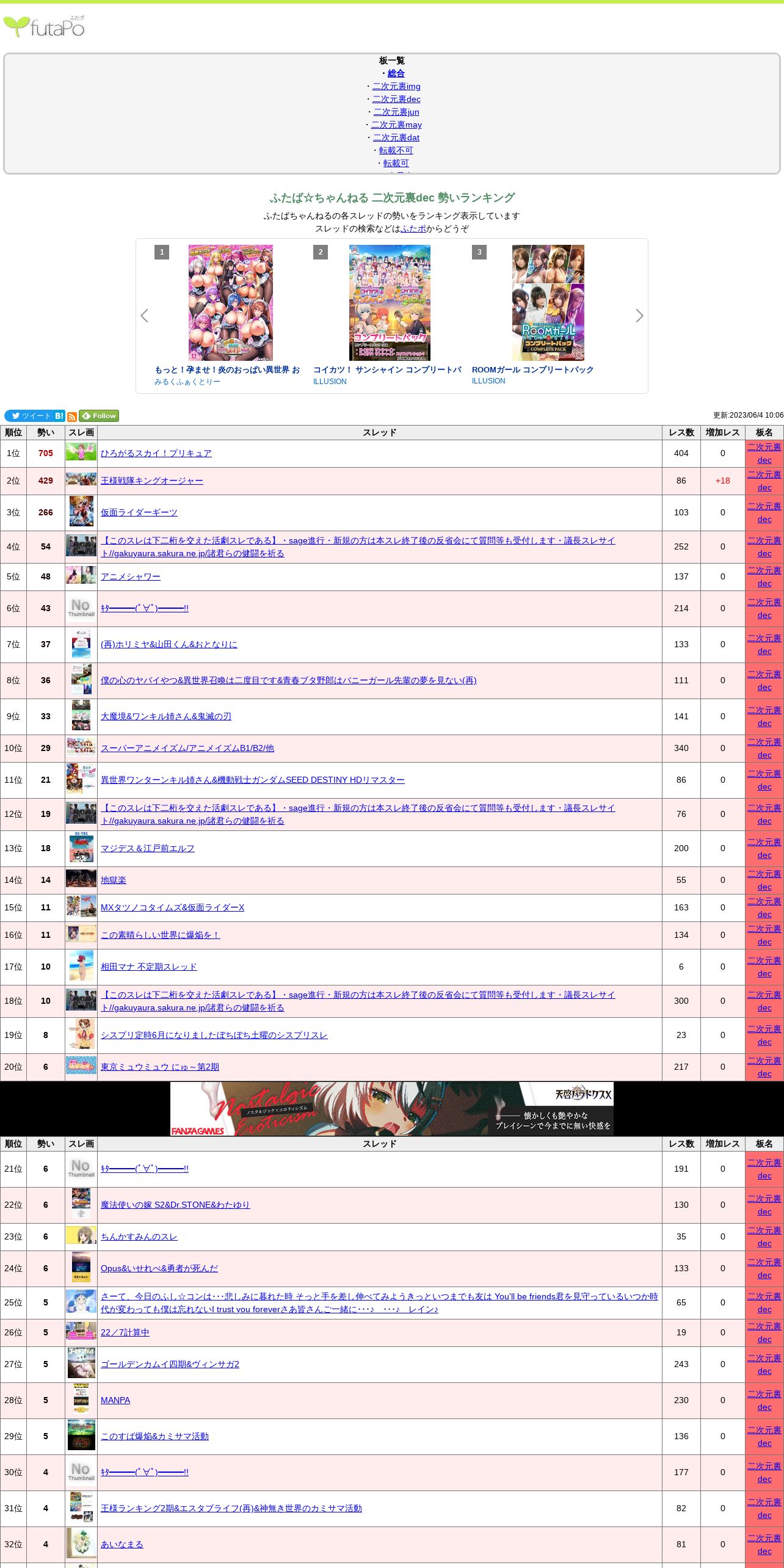Open the シスプリ定時6月 thread
784x1568 pixels.
[214, 1035]
